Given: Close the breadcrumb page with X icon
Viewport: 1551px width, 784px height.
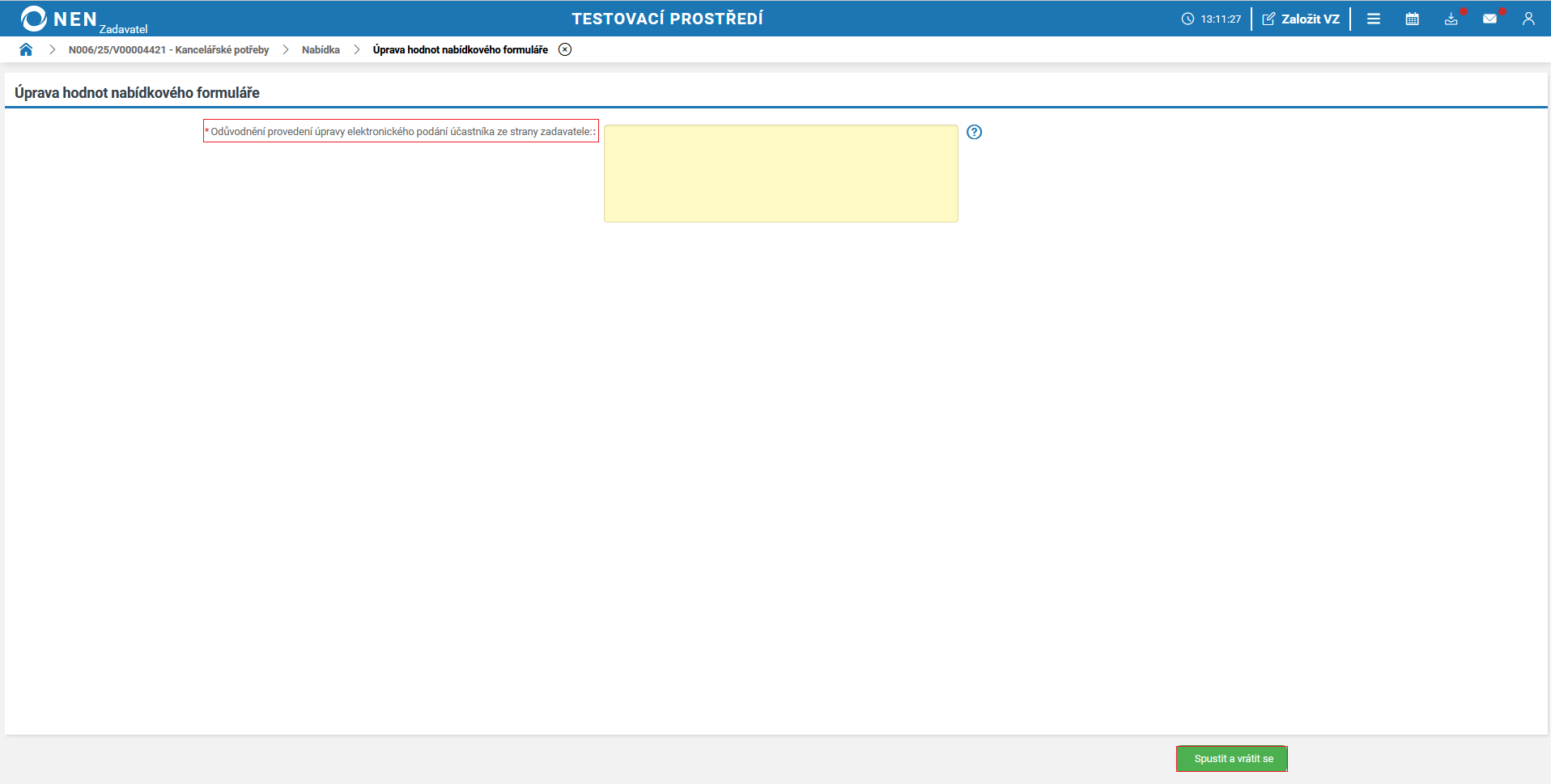Looking at the screenshot, I should [565, 49].
